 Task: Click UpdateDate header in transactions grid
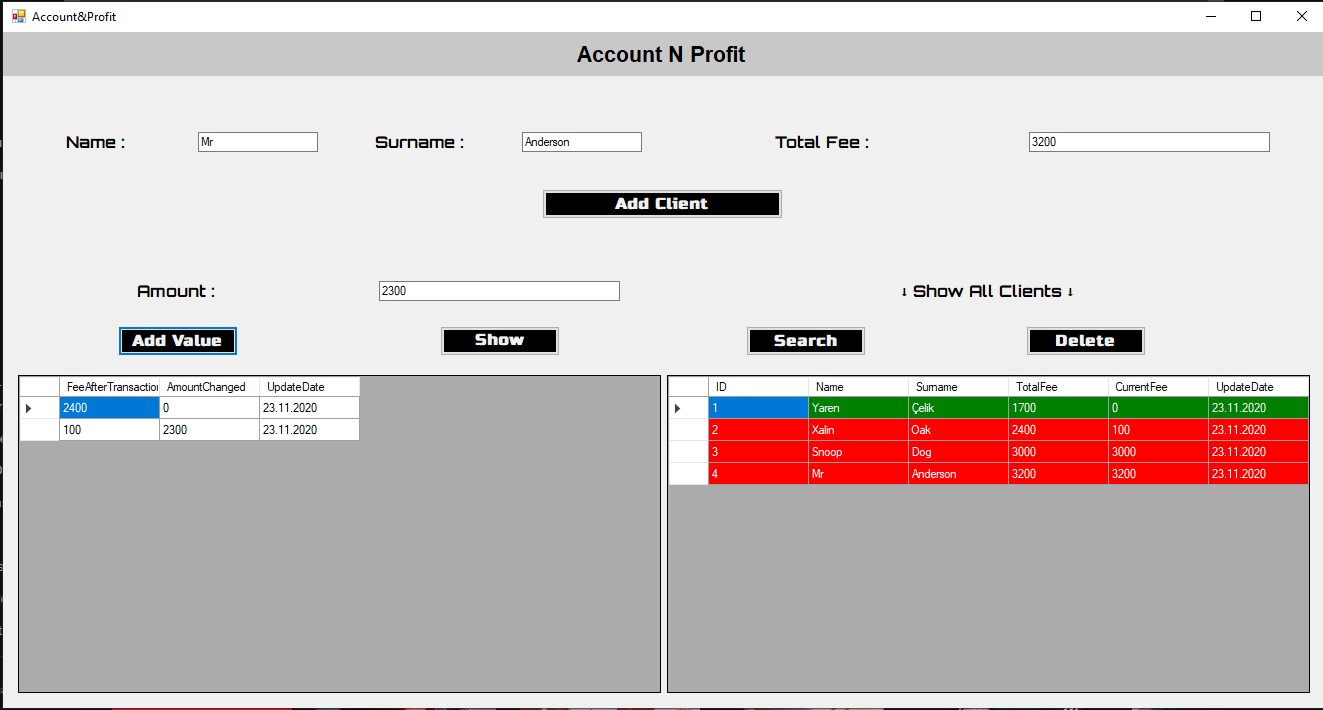pyautogui.click(x=309, y=387)
